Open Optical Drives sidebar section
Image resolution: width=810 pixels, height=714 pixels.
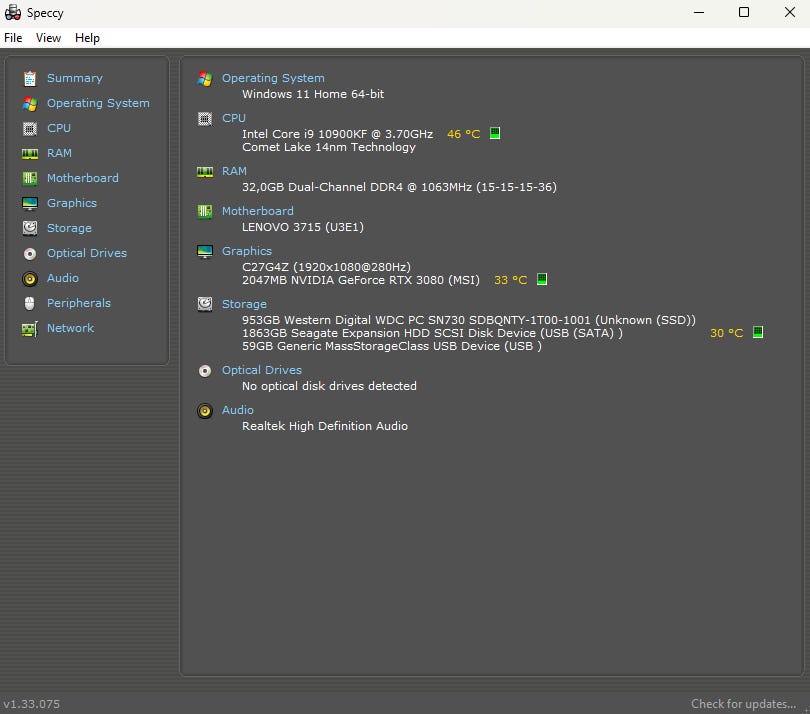click(x=87, y=253)
